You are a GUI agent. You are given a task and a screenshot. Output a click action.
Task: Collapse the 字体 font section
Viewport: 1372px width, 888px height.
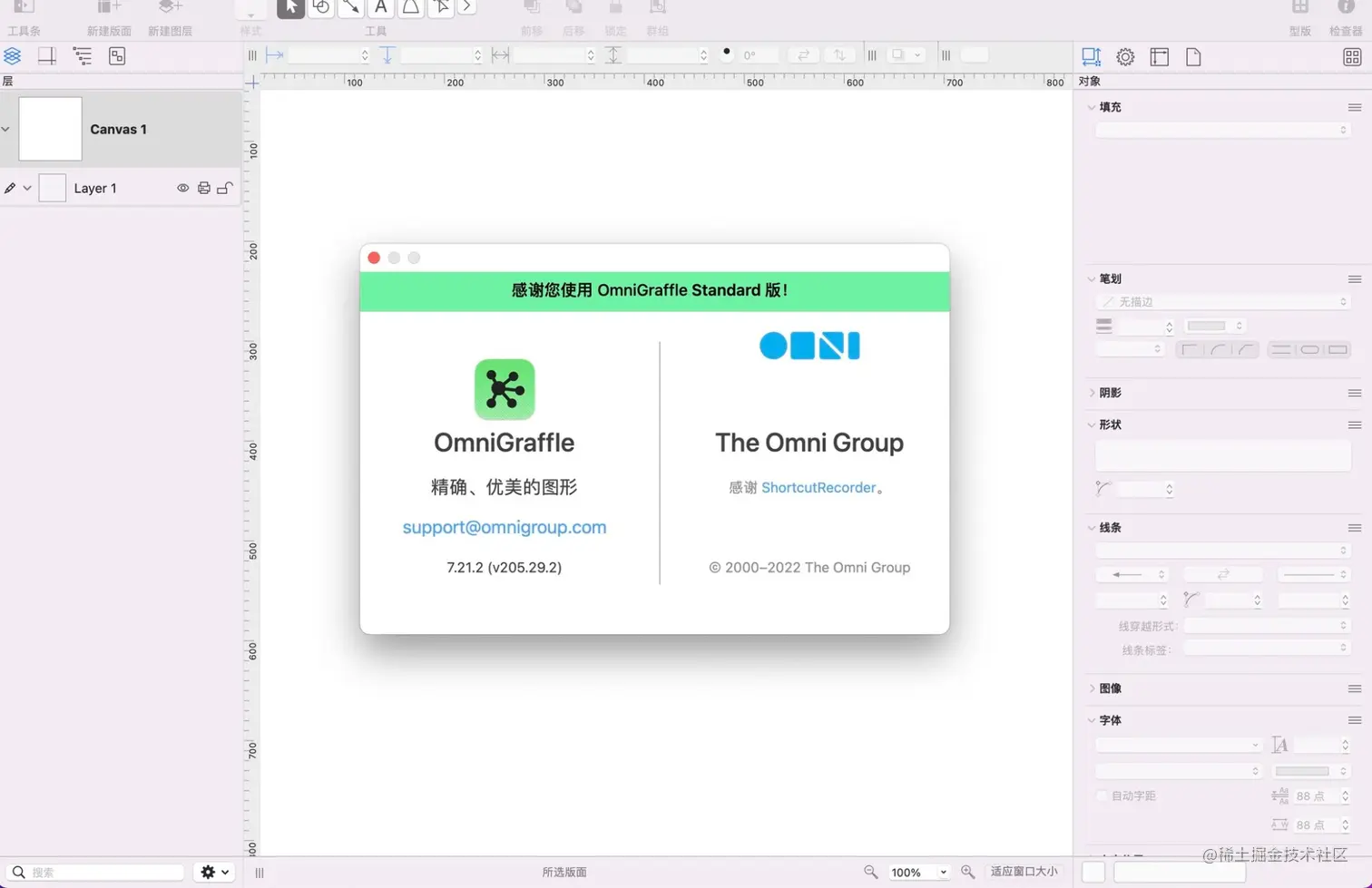[x=1092, y=720]
